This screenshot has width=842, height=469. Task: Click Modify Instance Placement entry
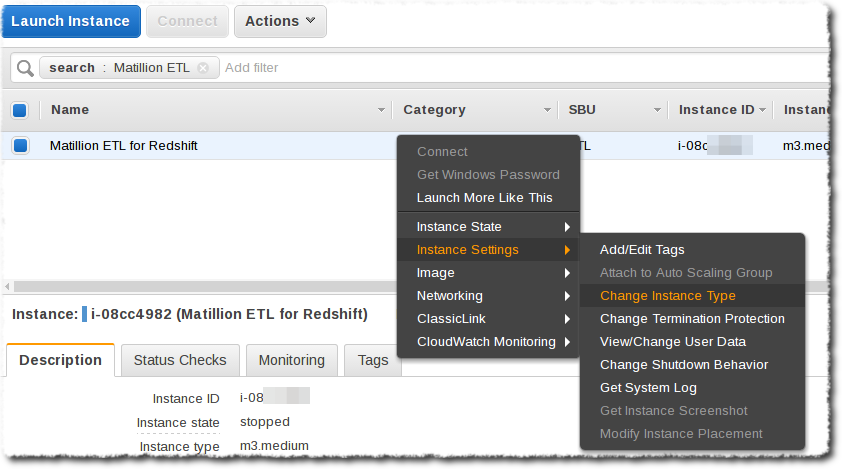(692, 434)
